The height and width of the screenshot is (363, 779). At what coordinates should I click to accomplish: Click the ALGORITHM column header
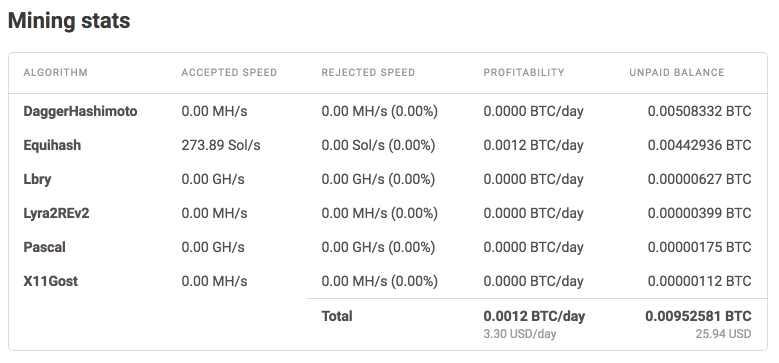click(x=55, y=73)
